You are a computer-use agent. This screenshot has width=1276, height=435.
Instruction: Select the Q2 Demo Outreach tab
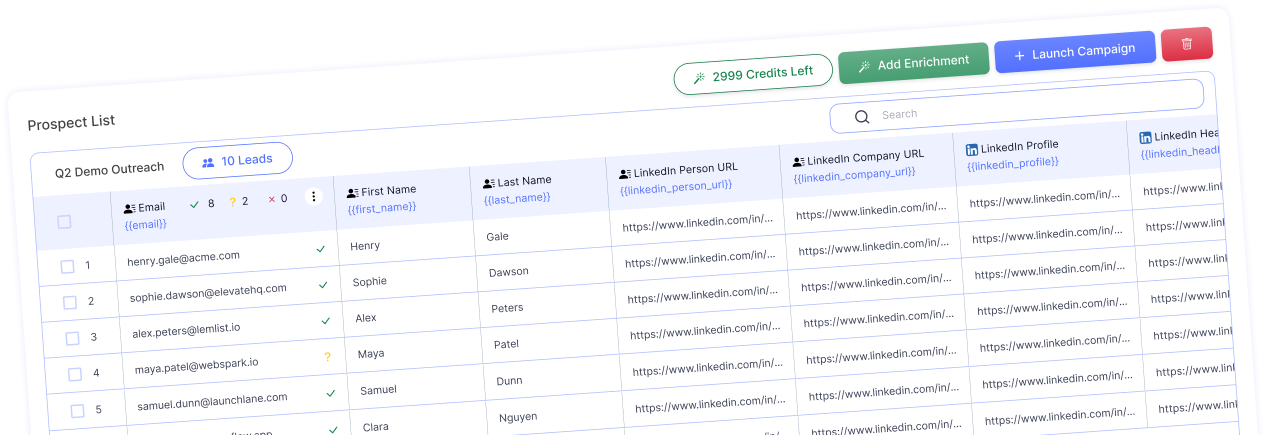(109, 169)
